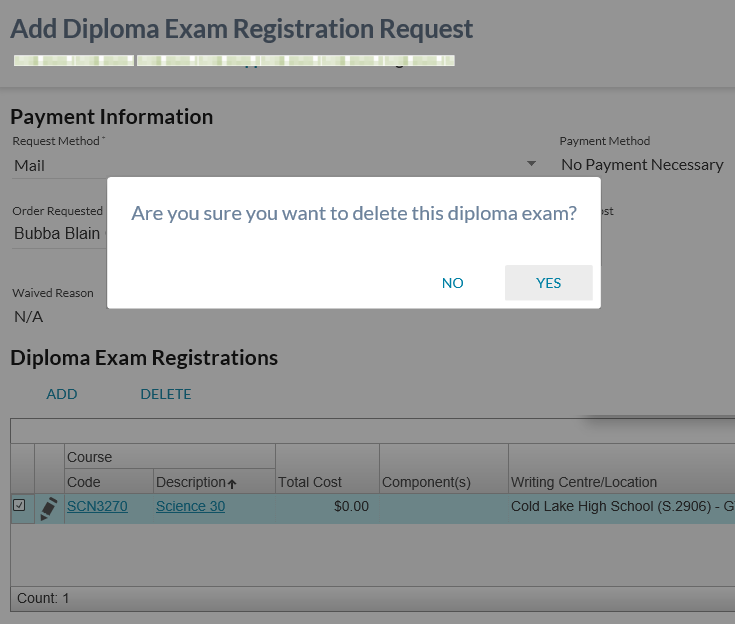
Task: Sort by the Code column header
Action: point(84,482)
